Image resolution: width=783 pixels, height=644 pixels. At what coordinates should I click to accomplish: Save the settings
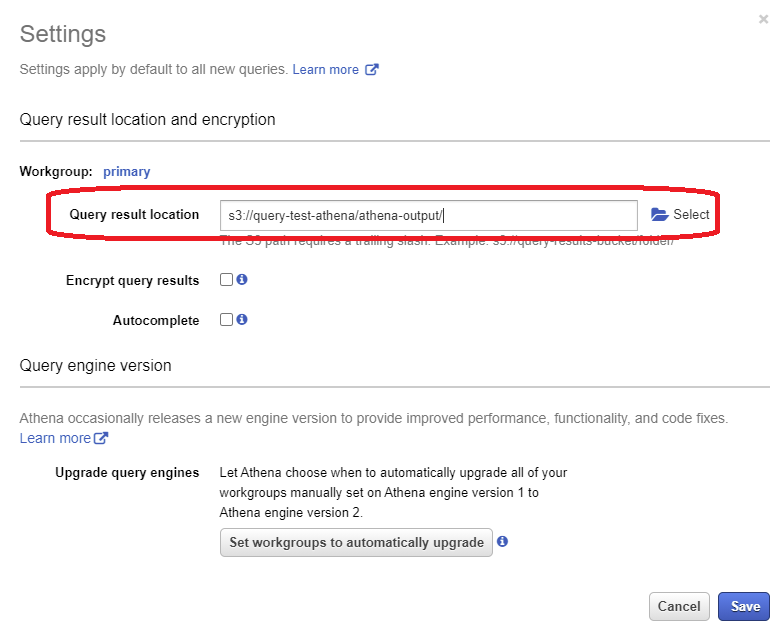(x=745, y=606)
